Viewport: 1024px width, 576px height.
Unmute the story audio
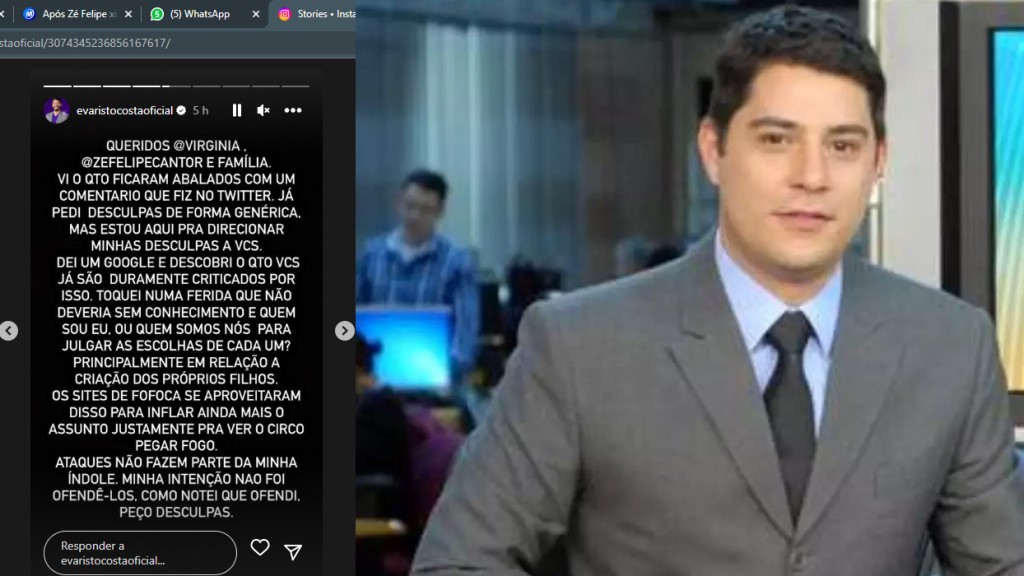pos(263,110)
